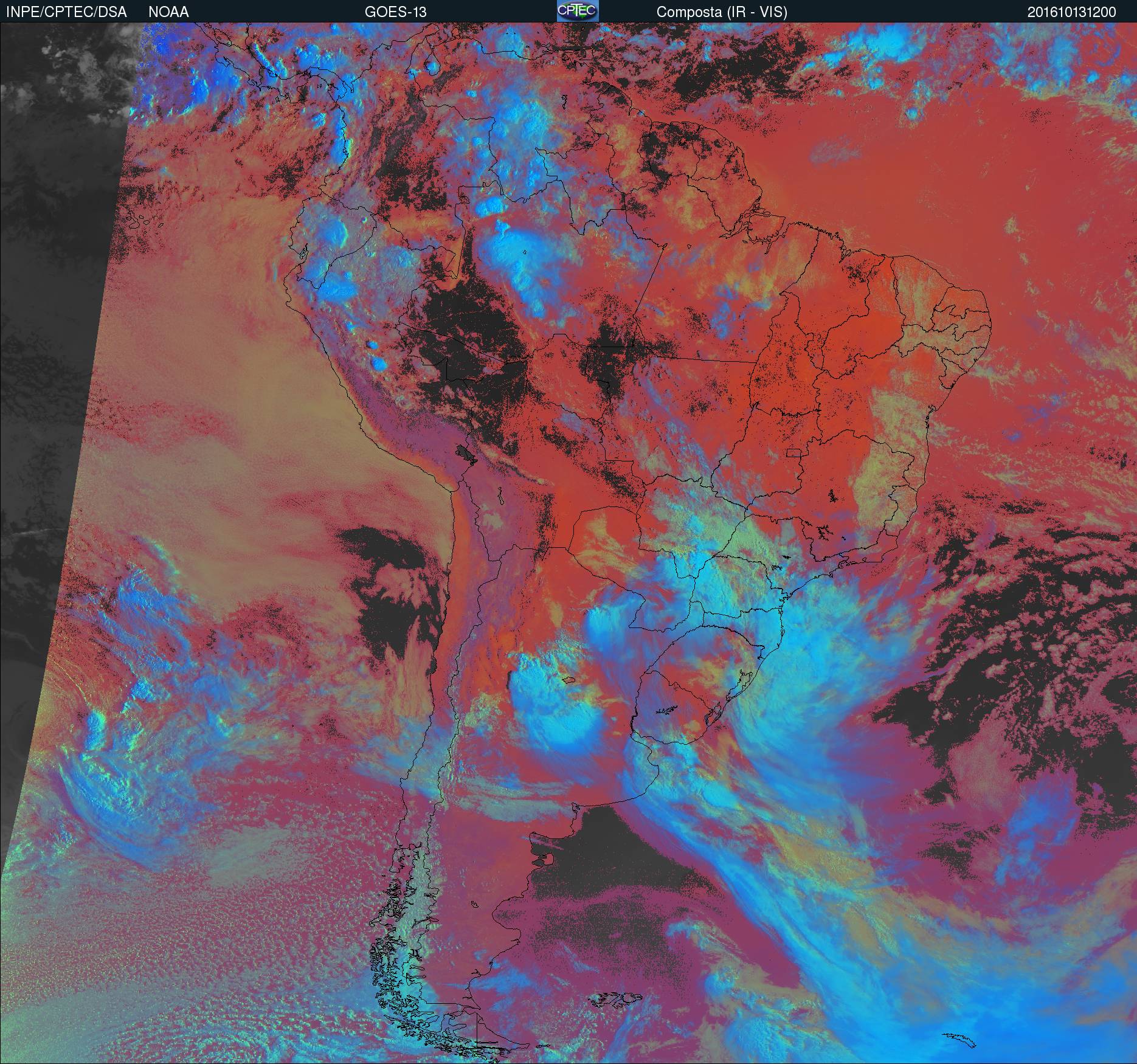Click the GOES-13 satellite label

395,12
